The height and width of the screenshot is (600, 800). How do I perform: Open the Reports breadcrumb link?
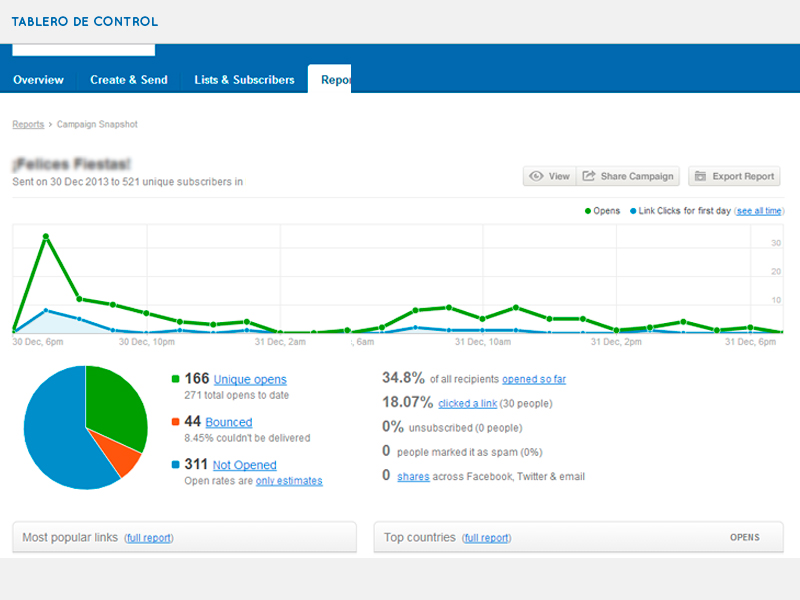[x=28, y=125]
